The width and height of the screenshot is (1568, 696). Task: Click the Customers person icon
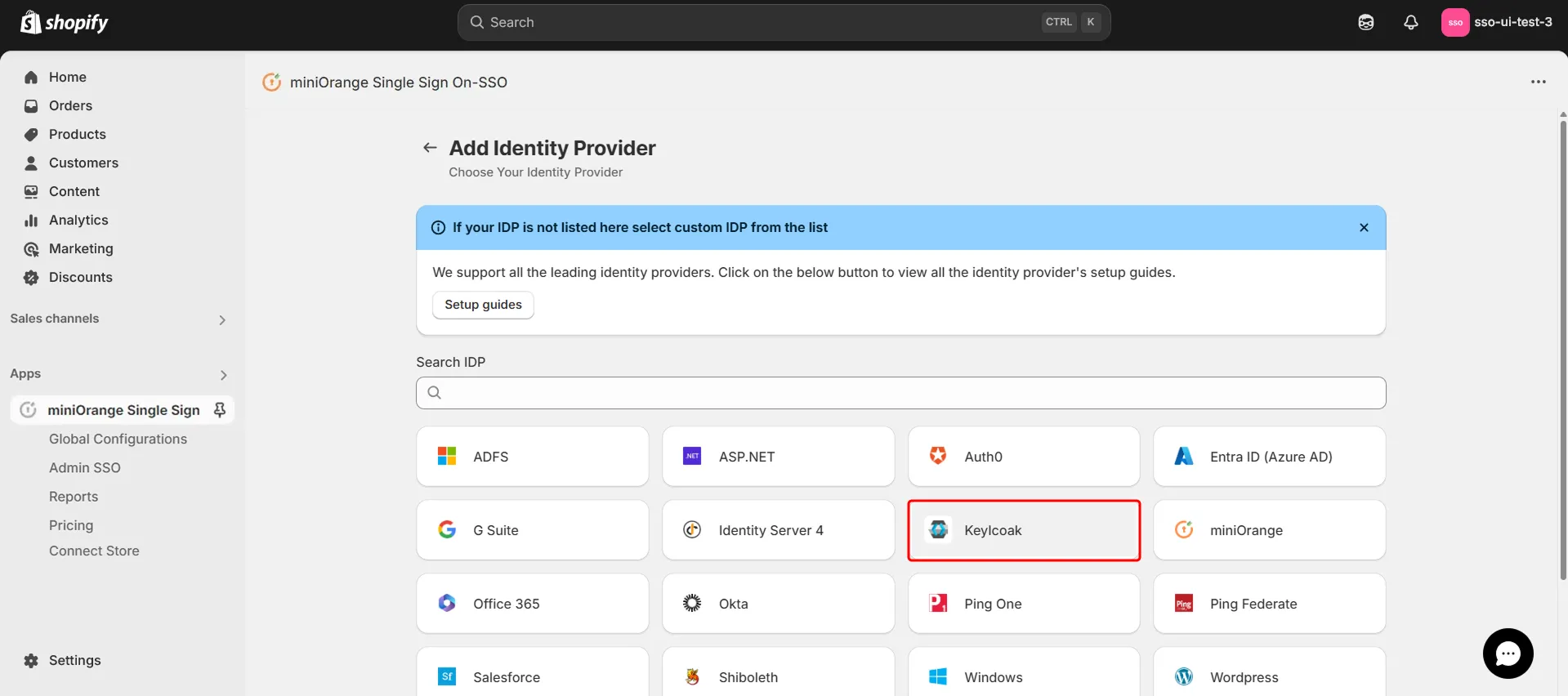(31, 163)
